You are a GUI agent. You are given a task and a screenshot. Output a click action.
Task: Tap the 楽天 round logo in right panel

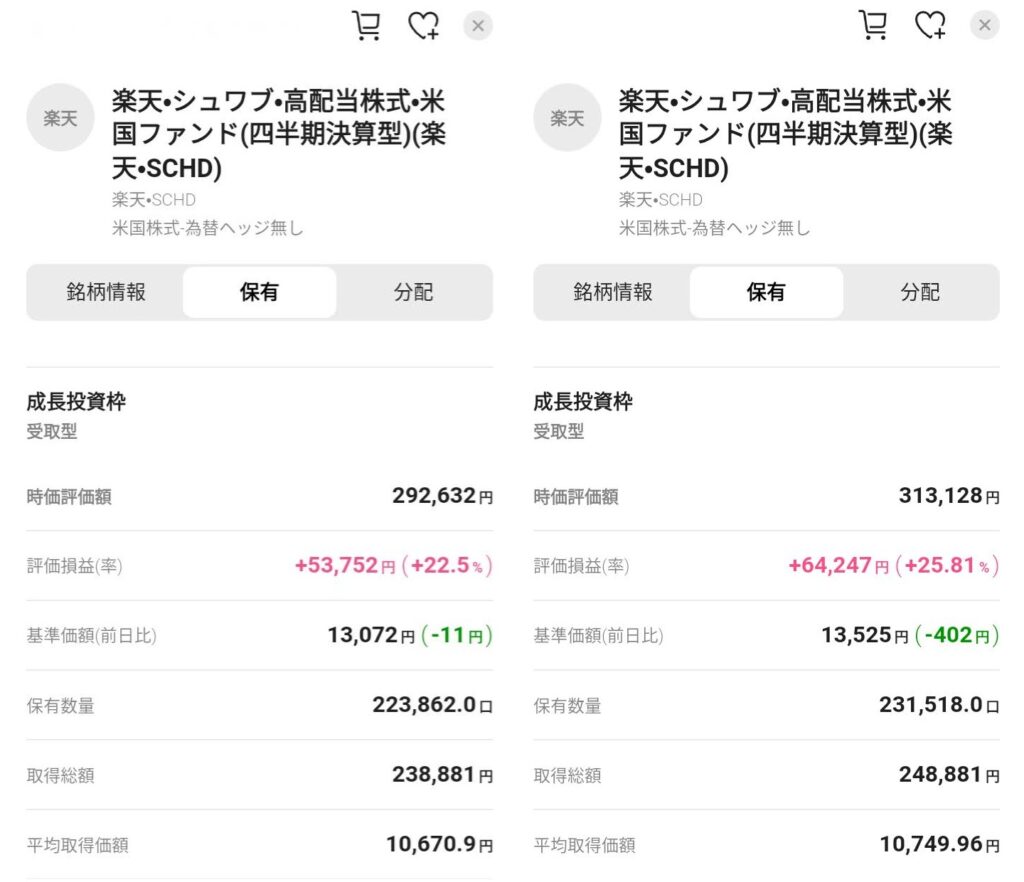tap(567, 118)
